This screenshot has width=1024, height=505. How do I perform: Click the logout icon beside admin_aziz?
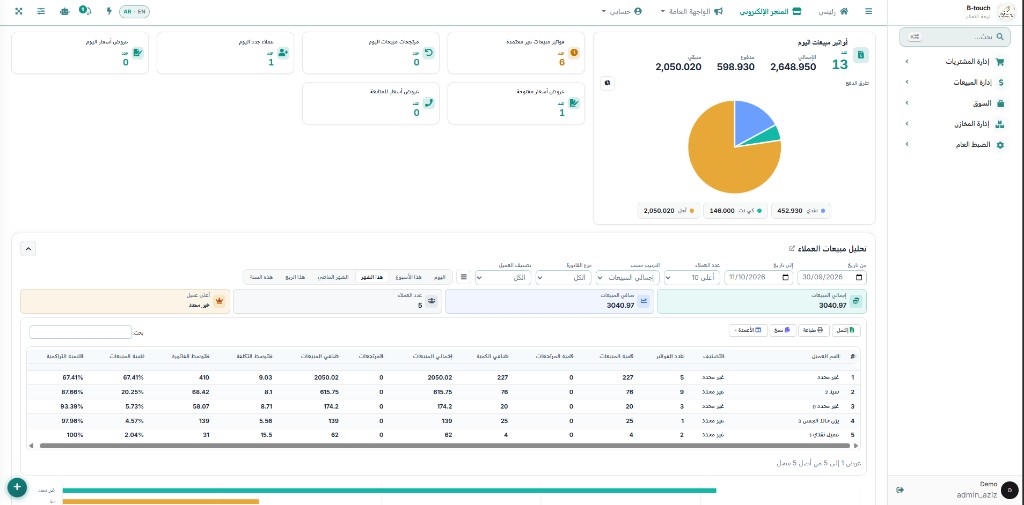[901, 489]
